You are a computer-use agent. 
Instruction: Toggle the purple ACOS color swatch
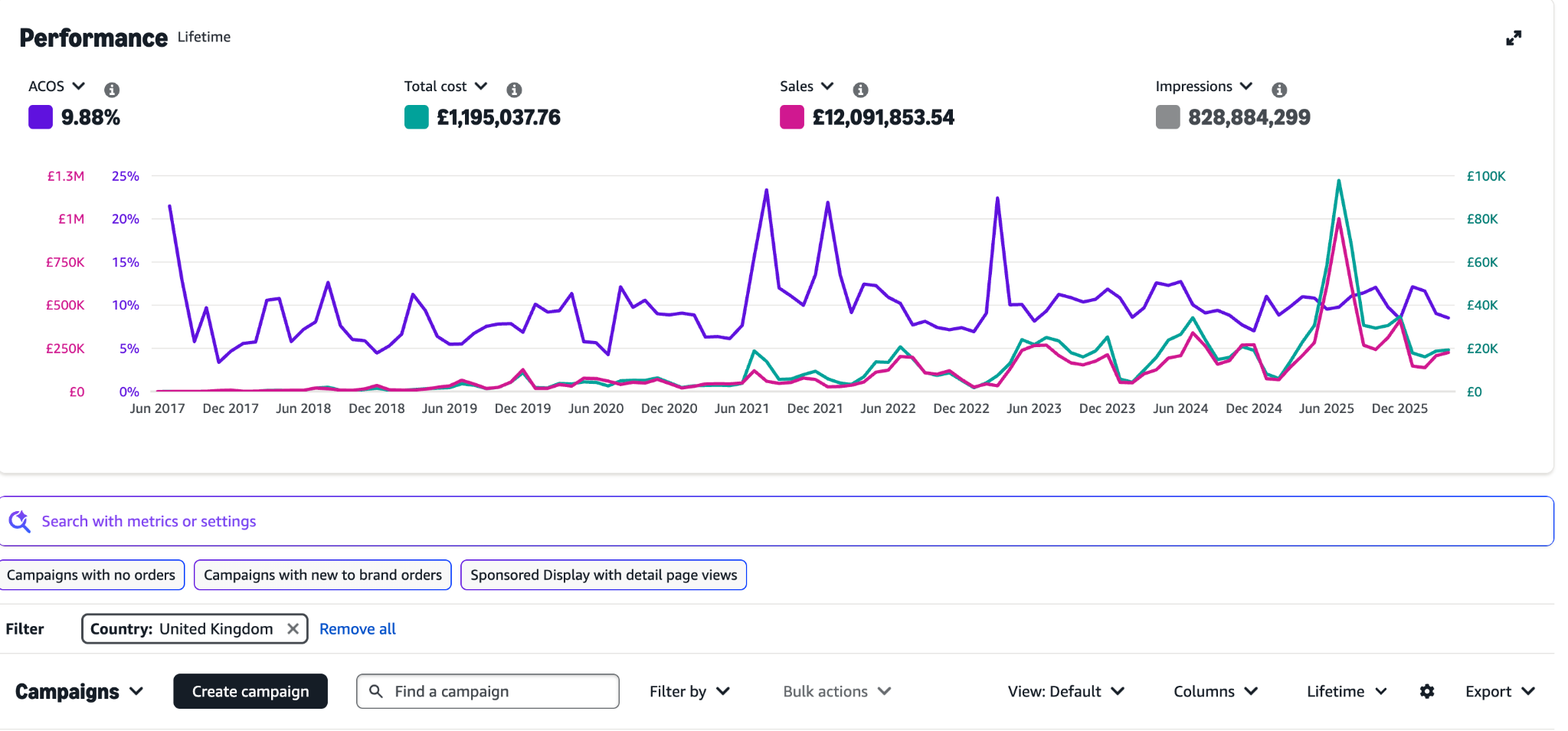coord(41,117)
